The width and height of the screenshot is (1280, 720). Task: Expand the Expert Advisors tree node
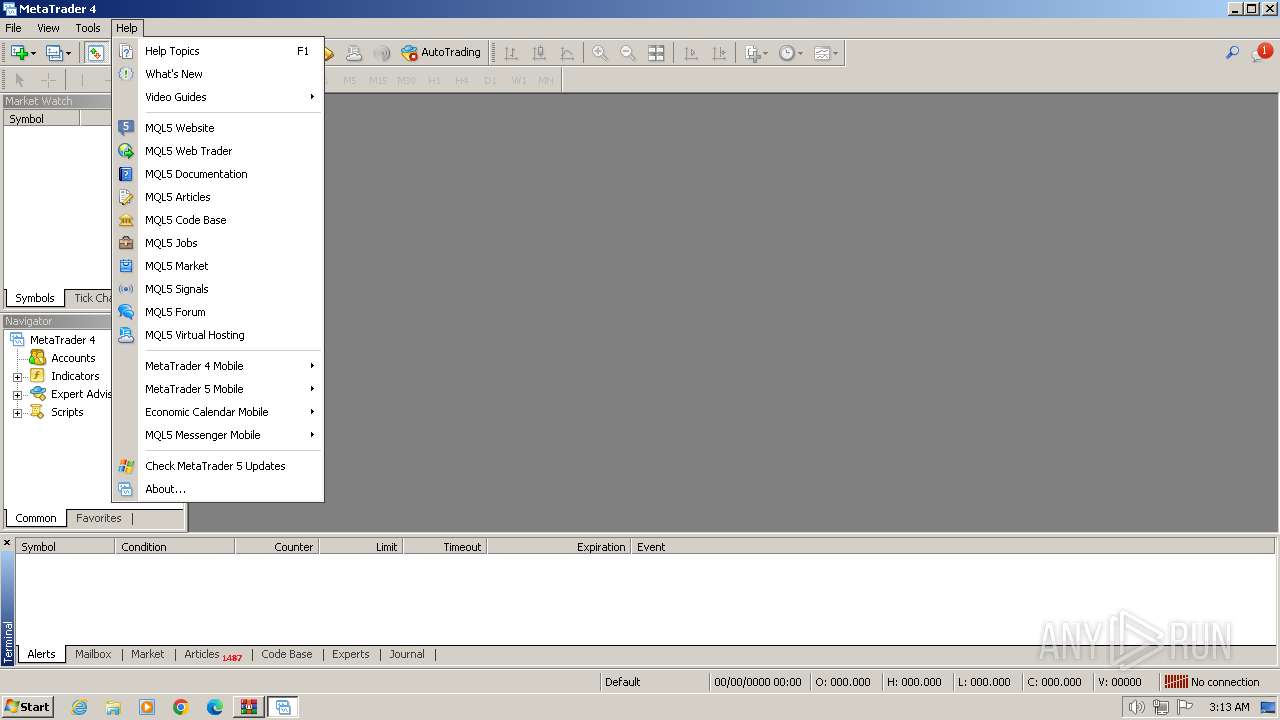point(17,395)
